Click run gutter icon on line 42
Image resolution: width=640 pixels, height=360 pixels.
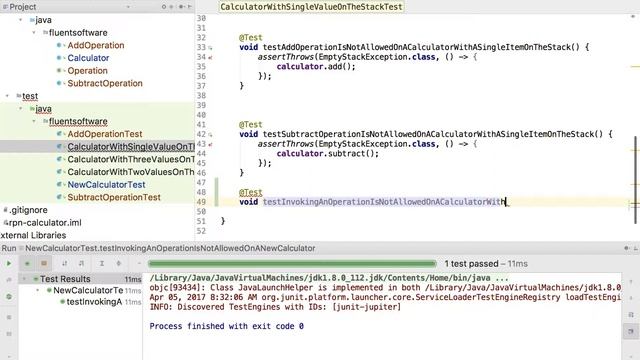click(x=211, y=134)
